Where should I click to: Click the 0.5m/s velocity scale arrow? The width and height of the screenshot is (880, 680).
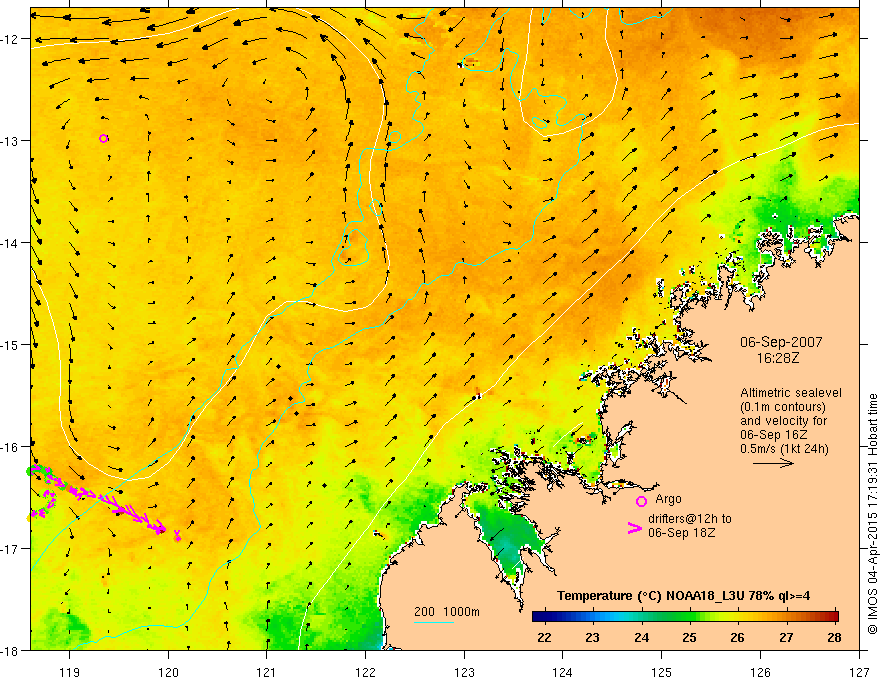[773, 463]
